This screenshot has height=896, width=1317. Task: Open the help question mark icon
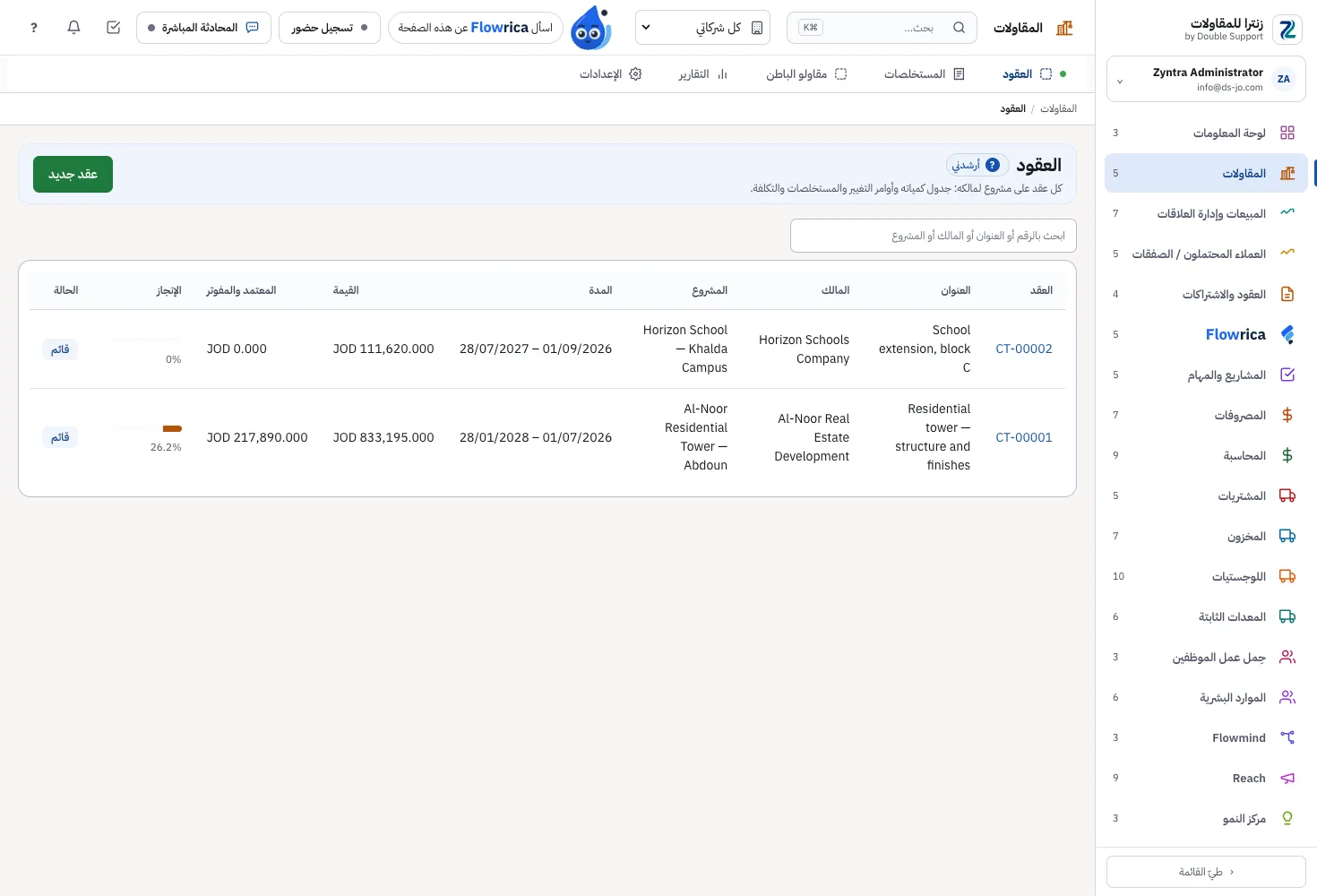[34, 28]
